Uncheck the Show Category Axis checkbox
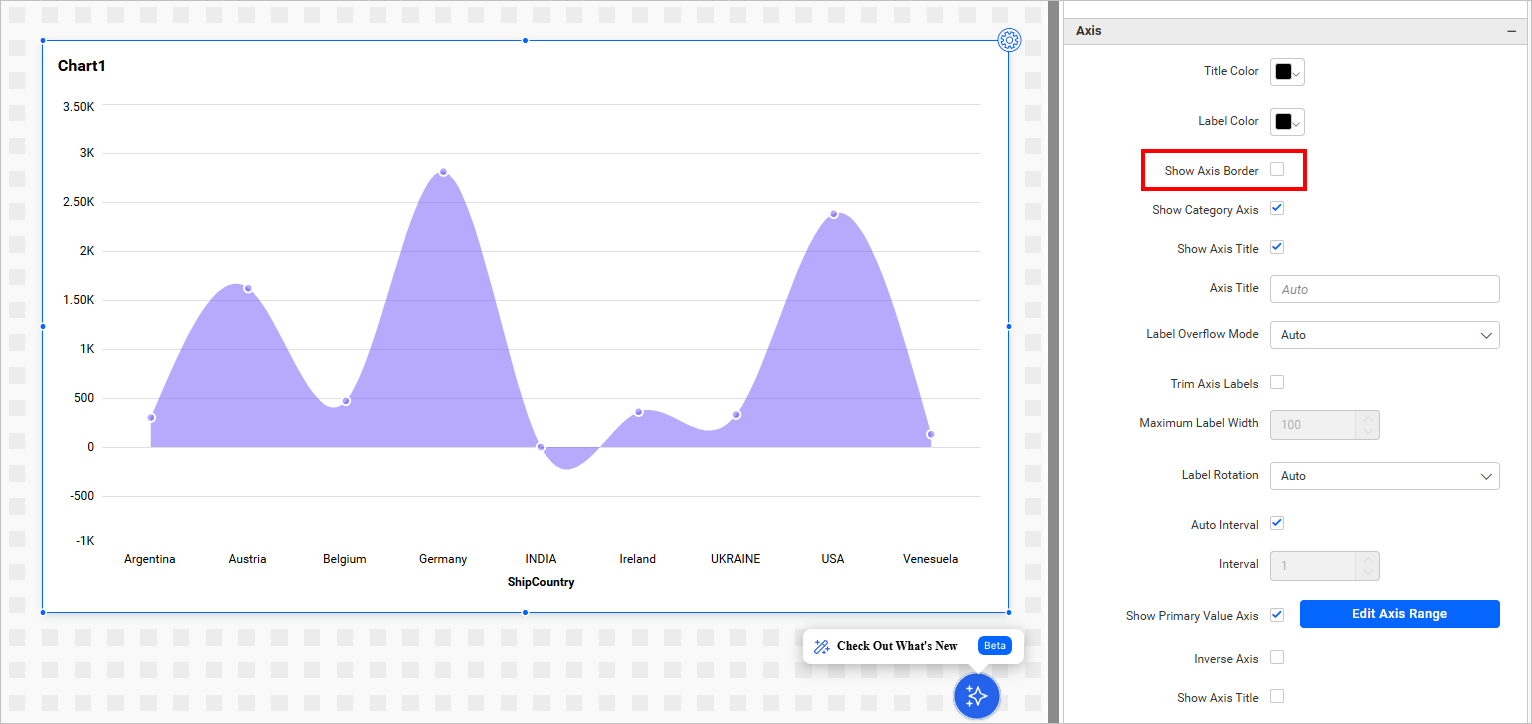1532x724 pixels. (1277, 209)
